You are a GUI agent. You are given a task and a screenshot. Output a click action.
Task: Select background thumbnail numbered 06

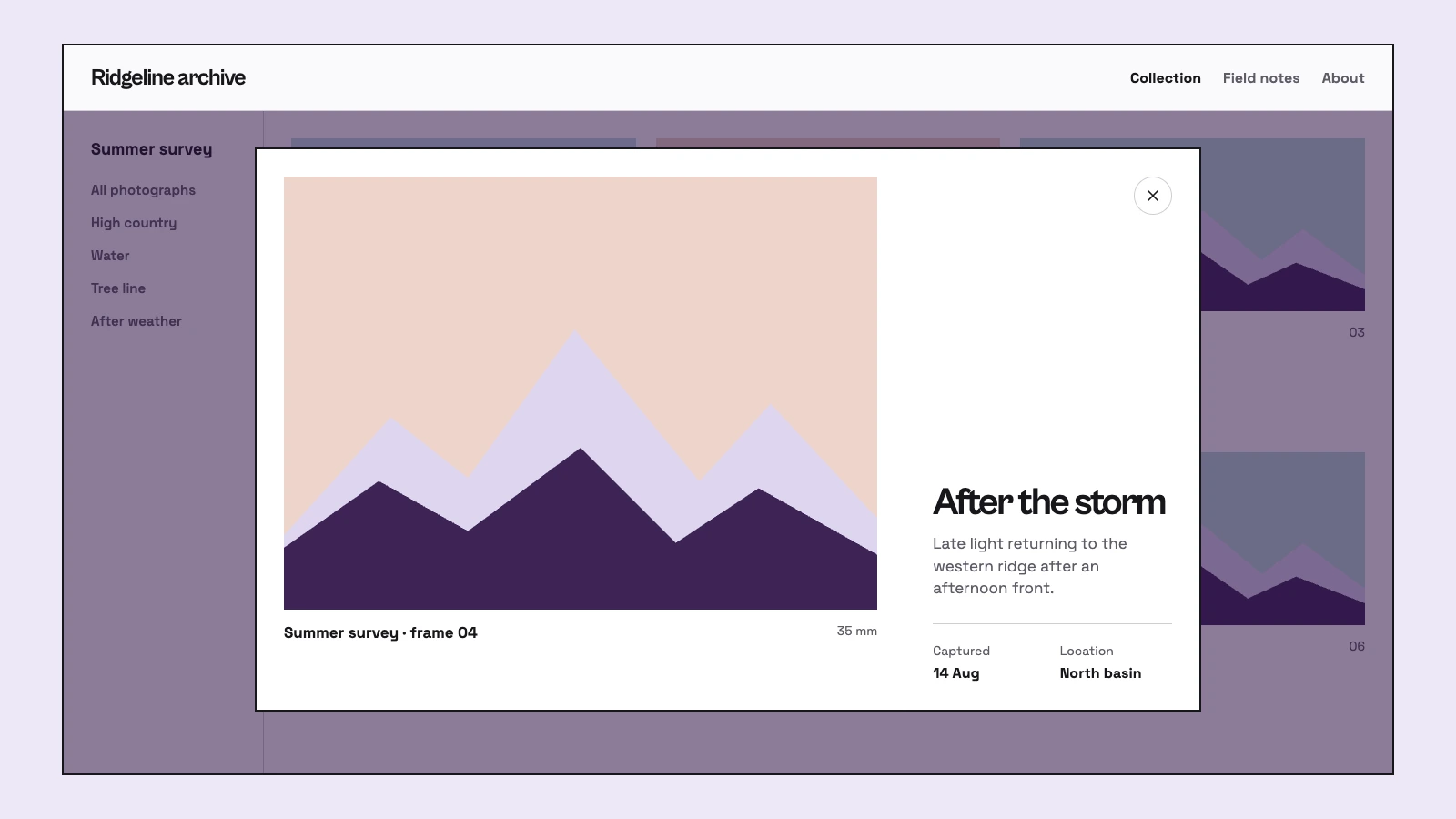tap(1283, 539)
